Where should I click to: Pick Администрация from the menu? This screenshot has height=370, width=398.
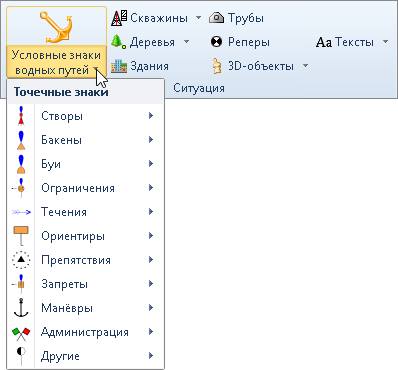[x=85, y=332]
